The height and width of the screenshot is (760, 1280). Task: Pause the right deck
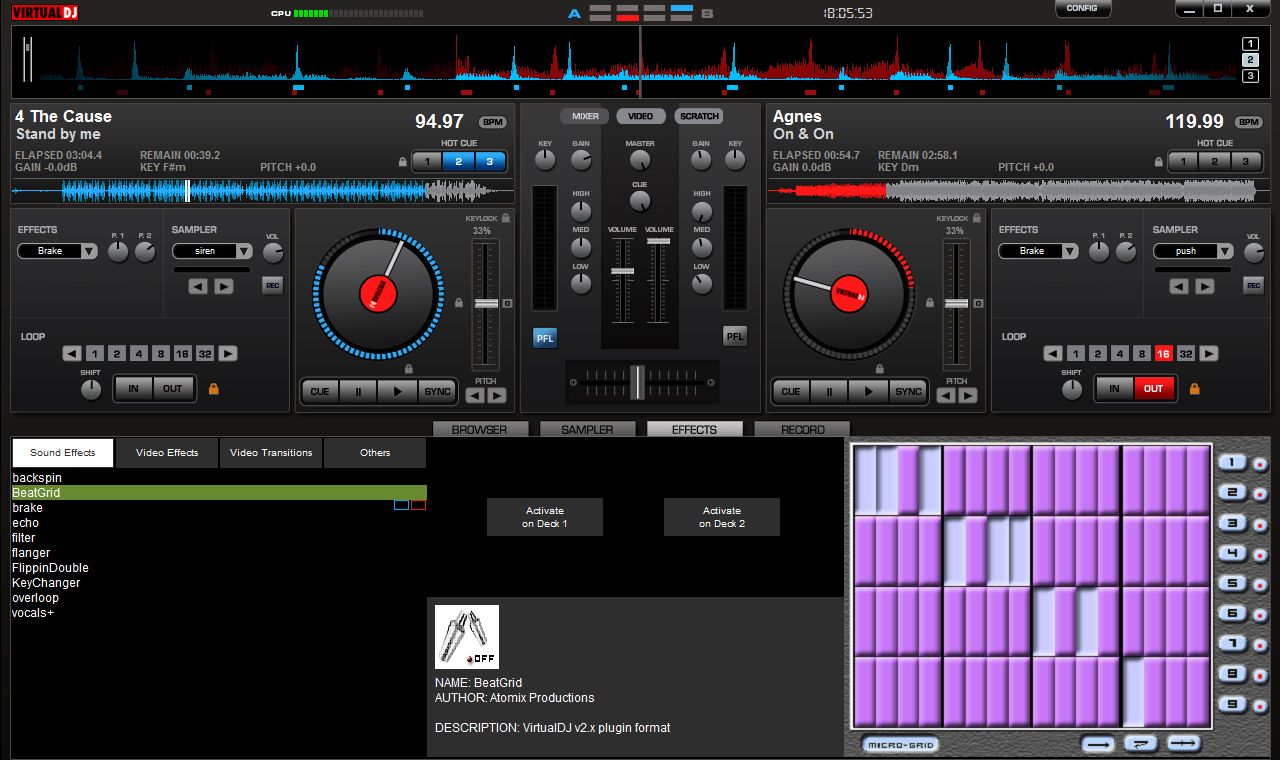pyautogui.click(x=829, y=391)
